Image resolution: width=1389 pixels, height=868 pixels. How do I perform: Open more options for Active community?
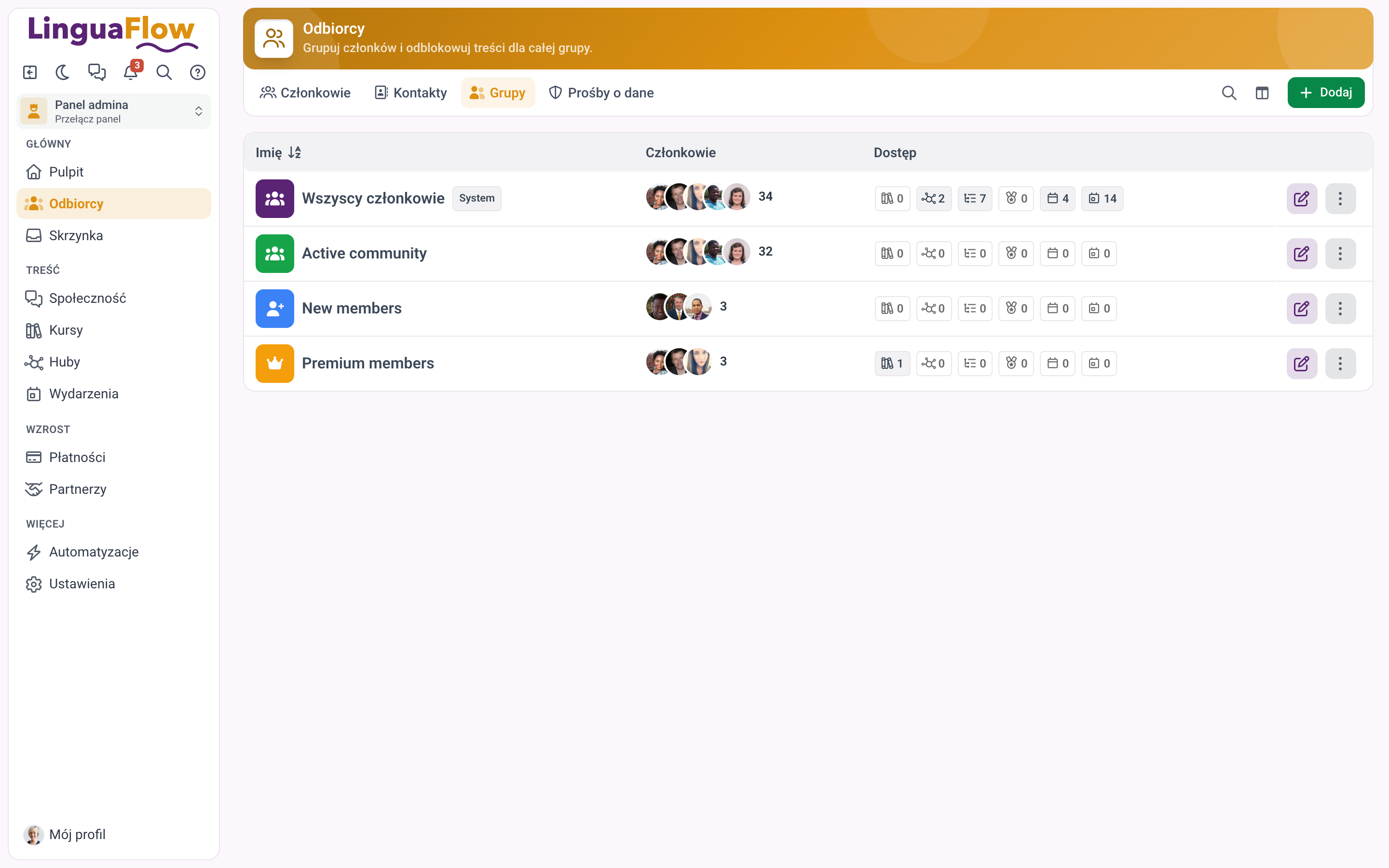1340,254
